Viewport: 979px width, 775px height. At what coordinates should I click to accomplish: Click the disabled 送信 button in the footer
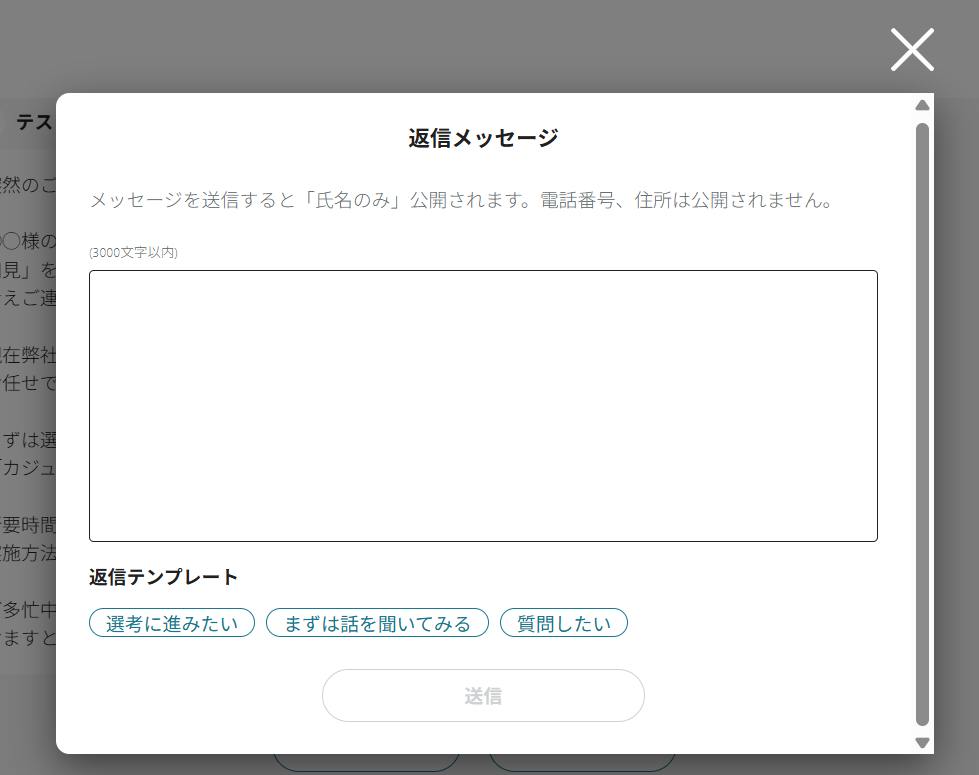pos(483,695)
